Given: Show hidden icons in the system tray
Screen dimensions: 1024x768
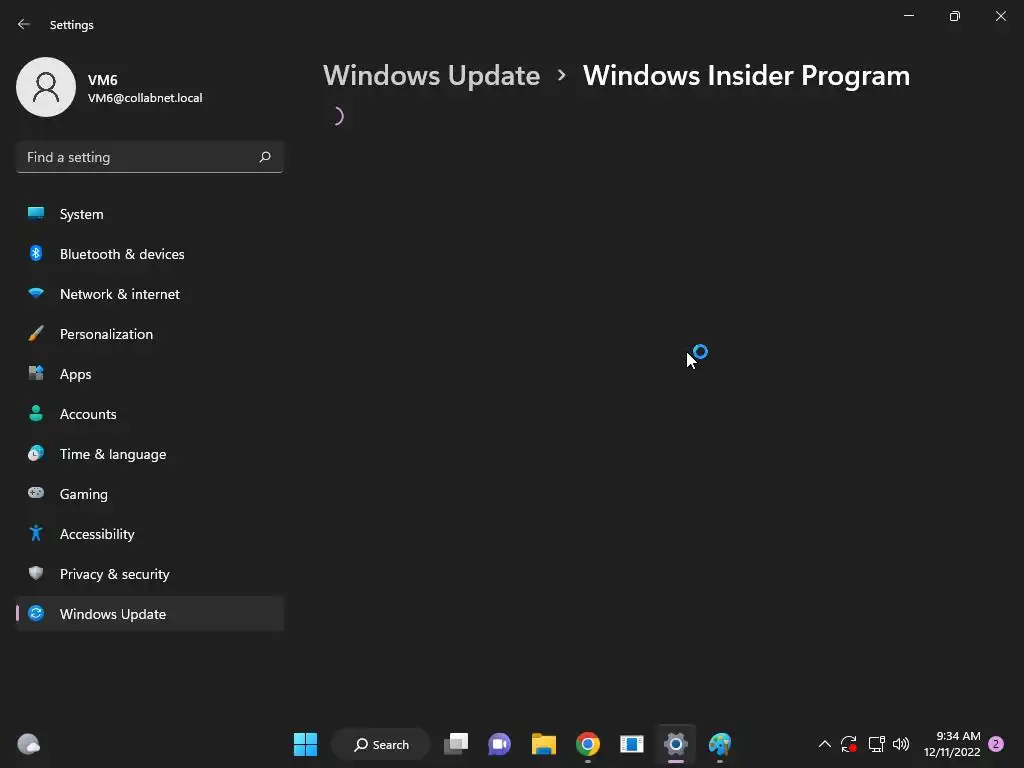Looking at the screenshot, I should click(825, 744).
